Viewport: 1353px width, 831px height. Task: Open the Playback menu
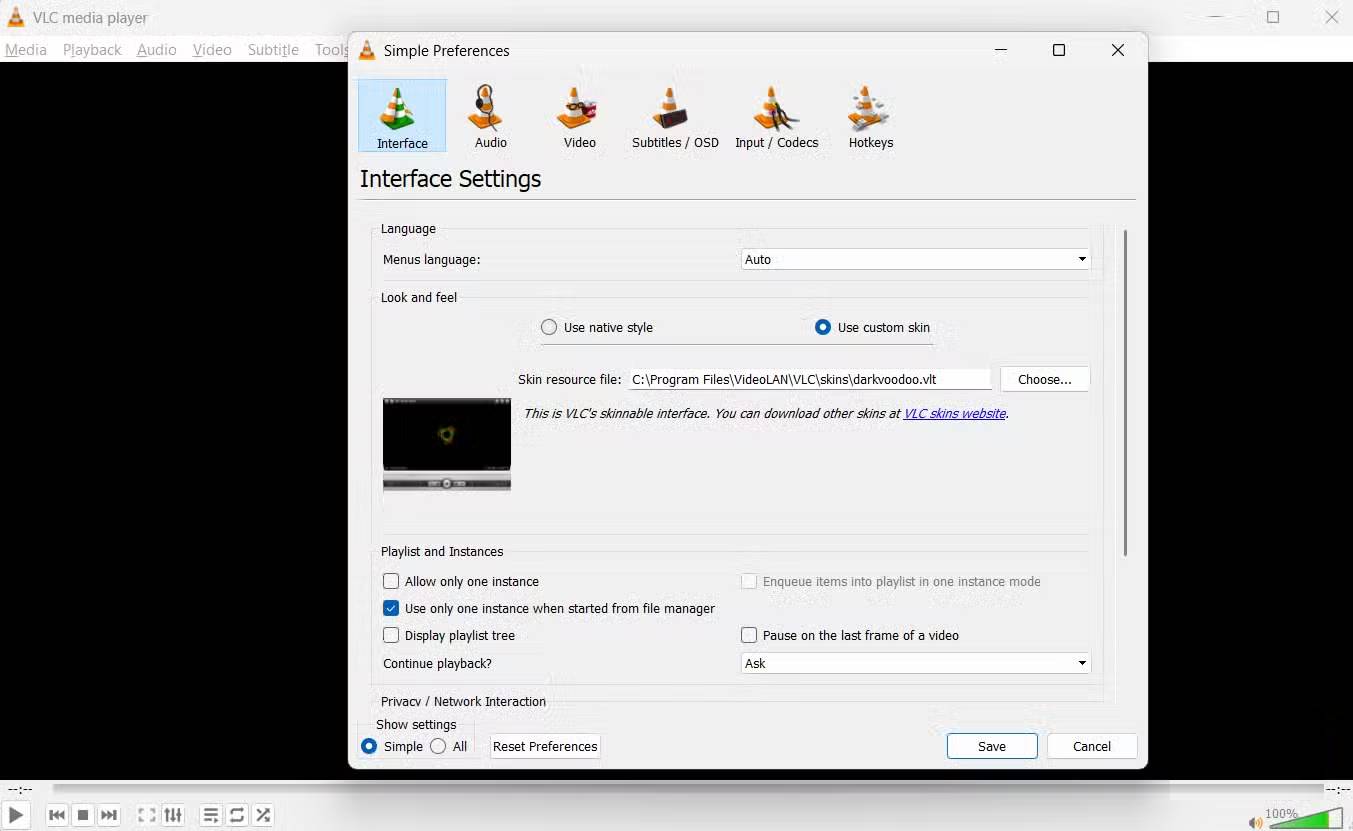[x=91, y=49]
